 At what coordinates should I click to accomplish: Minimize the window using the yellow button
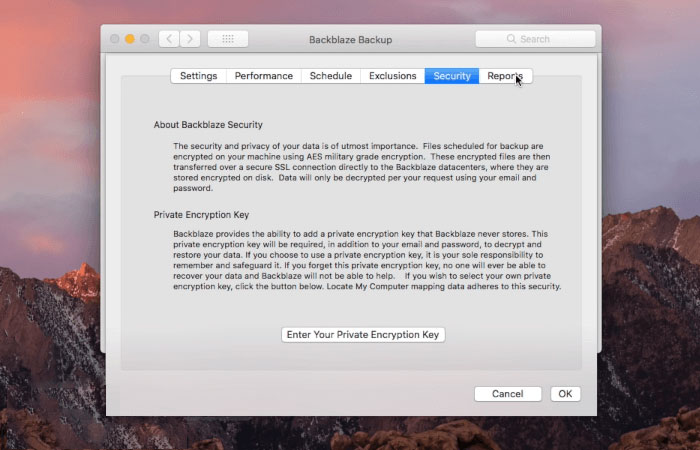[130, 39]
